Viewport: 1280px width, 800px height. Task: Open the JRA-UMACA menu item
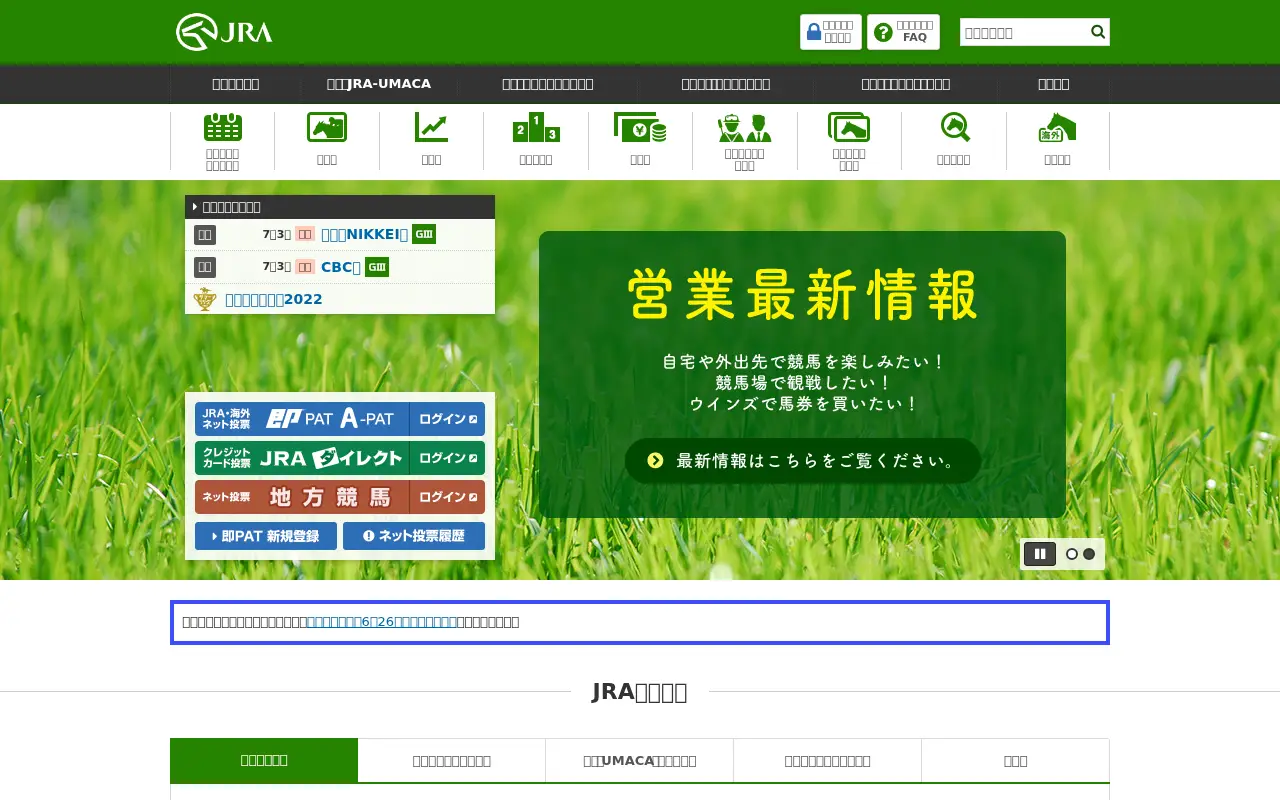pos(379,84)
